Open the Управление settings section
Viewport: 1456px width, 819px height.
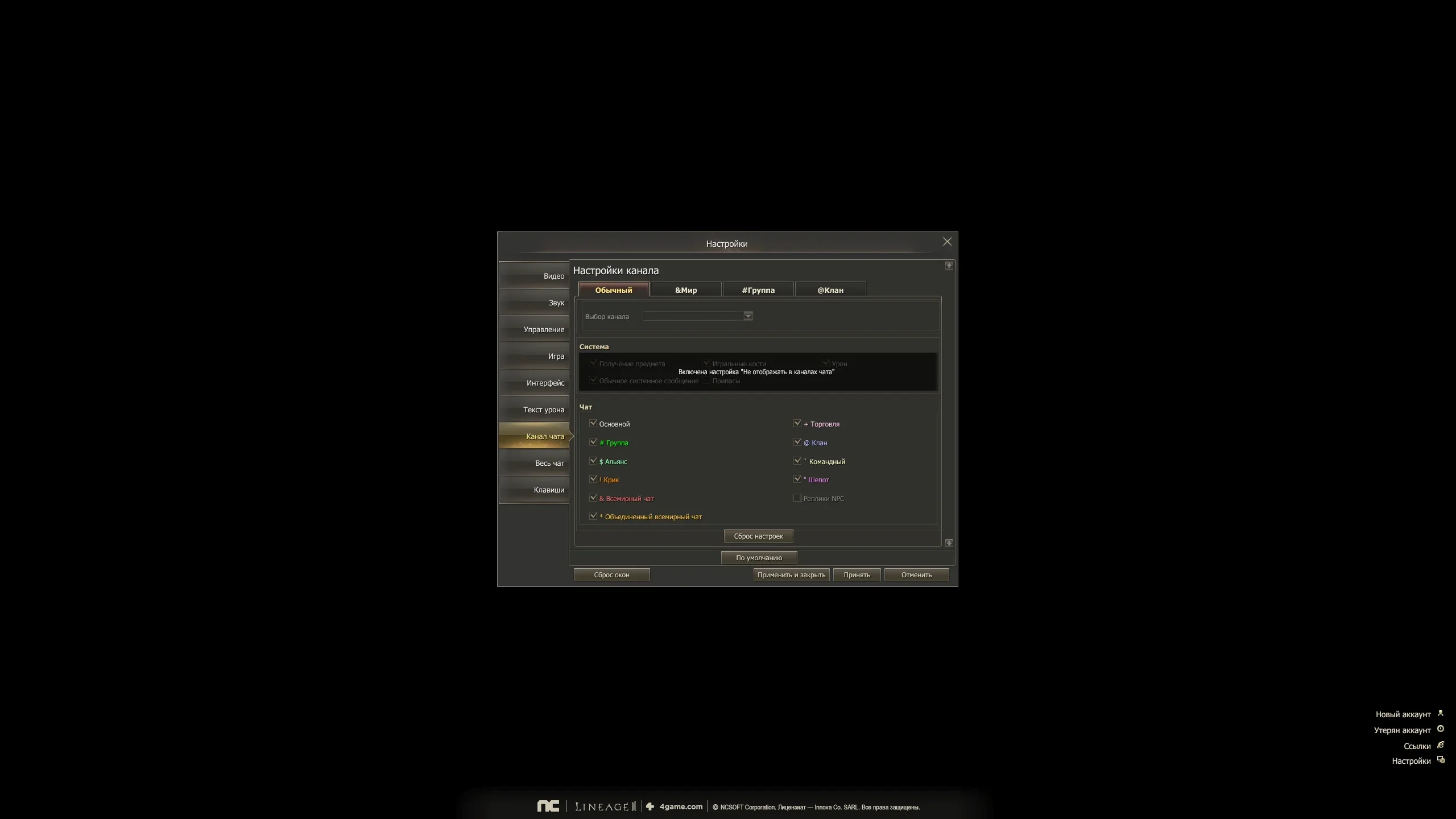tap(534, 329)
